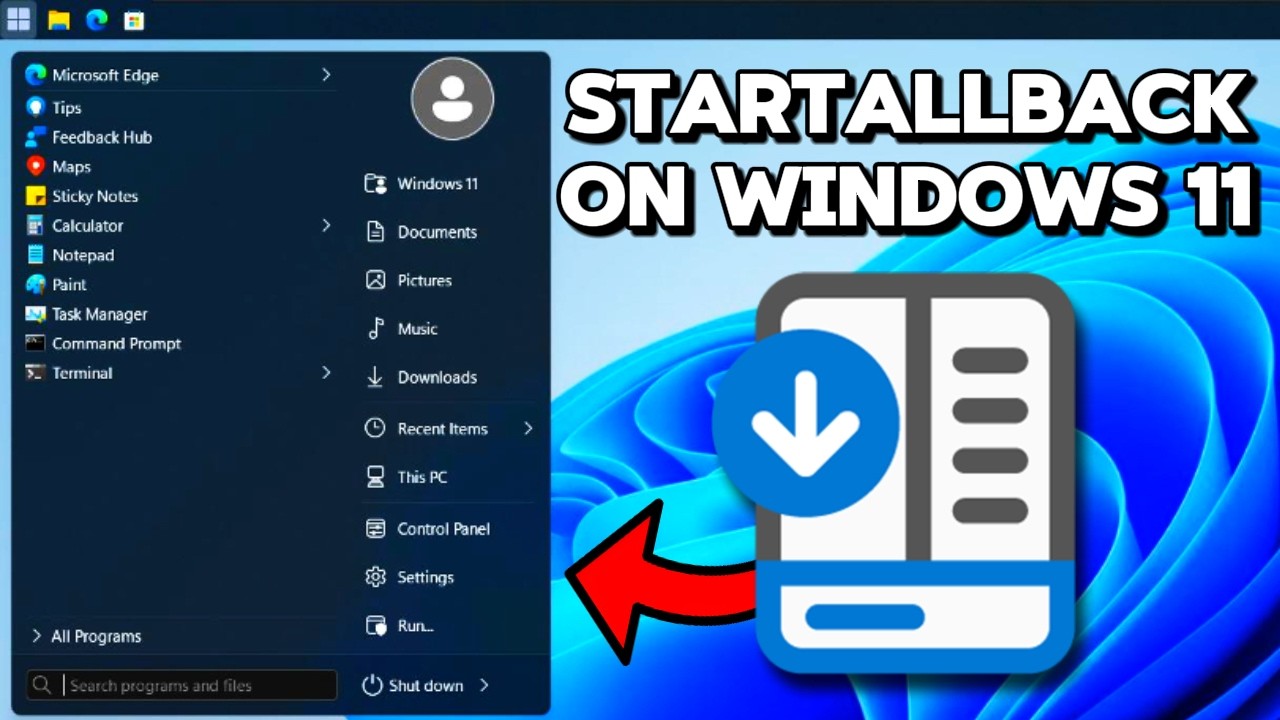This screenshot has width=1280, height=720.
Task: Click the Terminal icon
Action: tap(36, 373)
